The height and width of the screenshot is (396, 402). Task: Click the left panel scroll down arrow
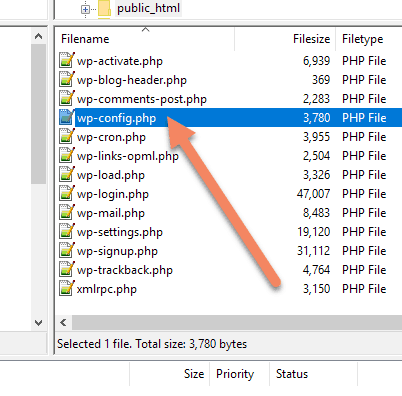point(38,323)
